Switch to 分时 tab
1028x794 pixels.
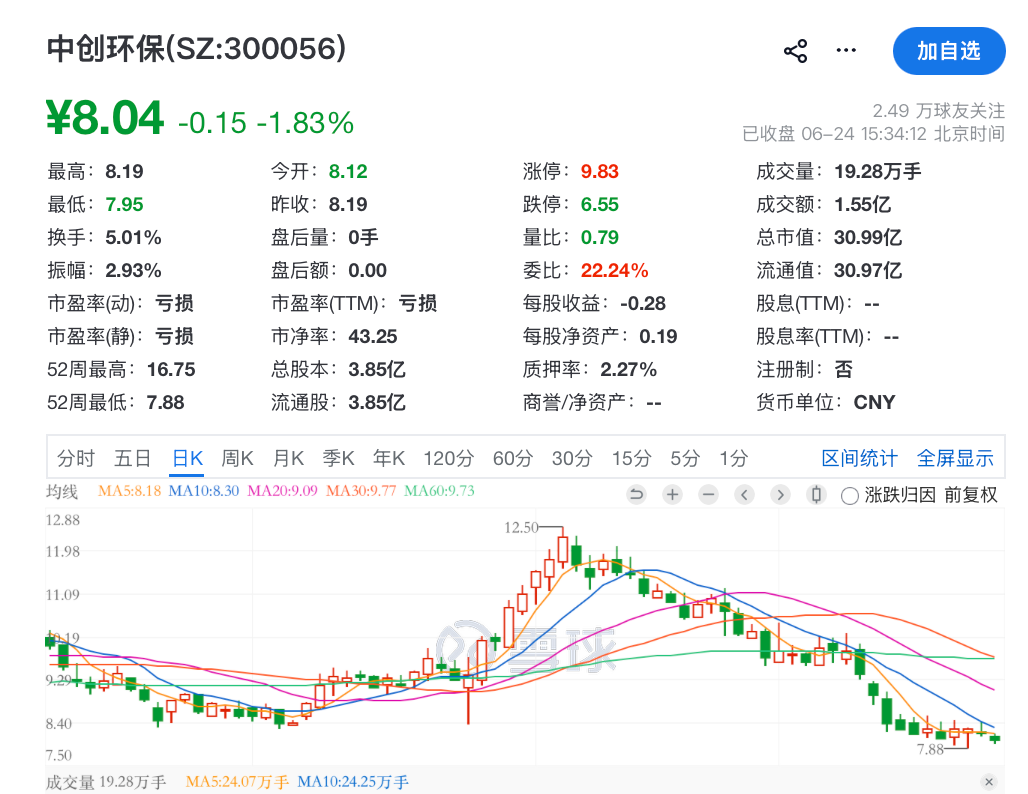click(x=76, y=458)
